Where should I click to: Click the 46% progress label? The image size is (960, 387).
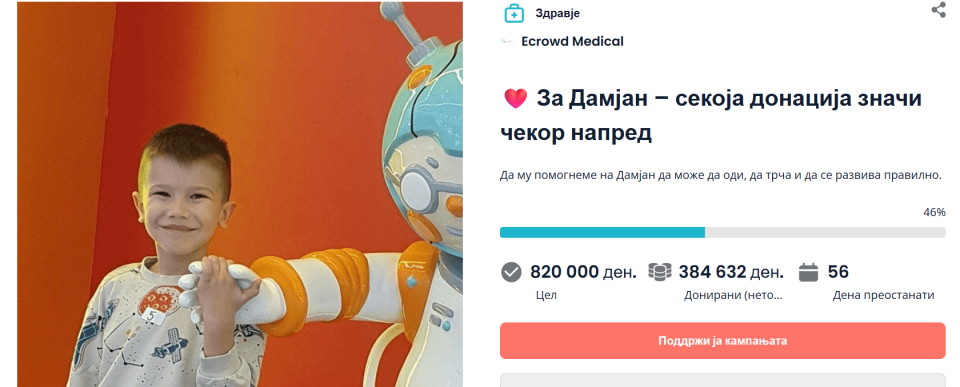934,212
